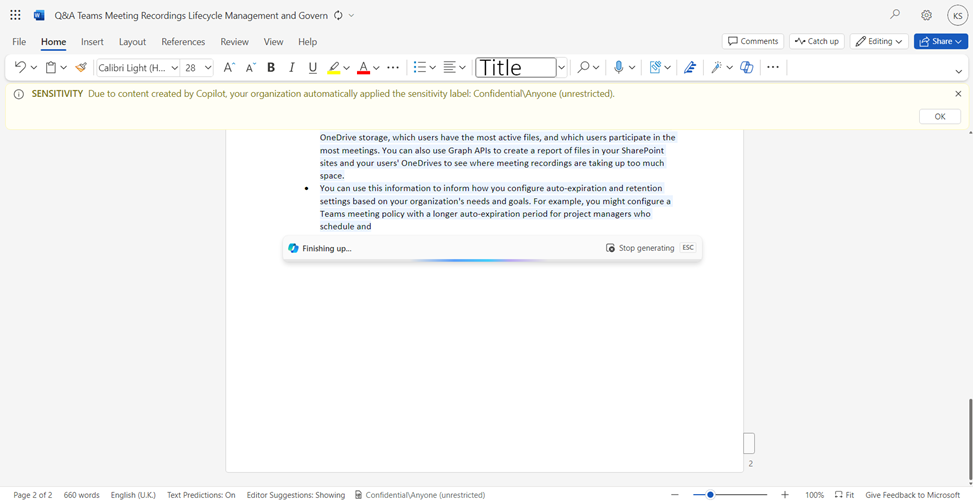The width and height of the screenshot is (973, 502).
Task: Click the vertical scrollbar thumb
Action: click(969, 441)
